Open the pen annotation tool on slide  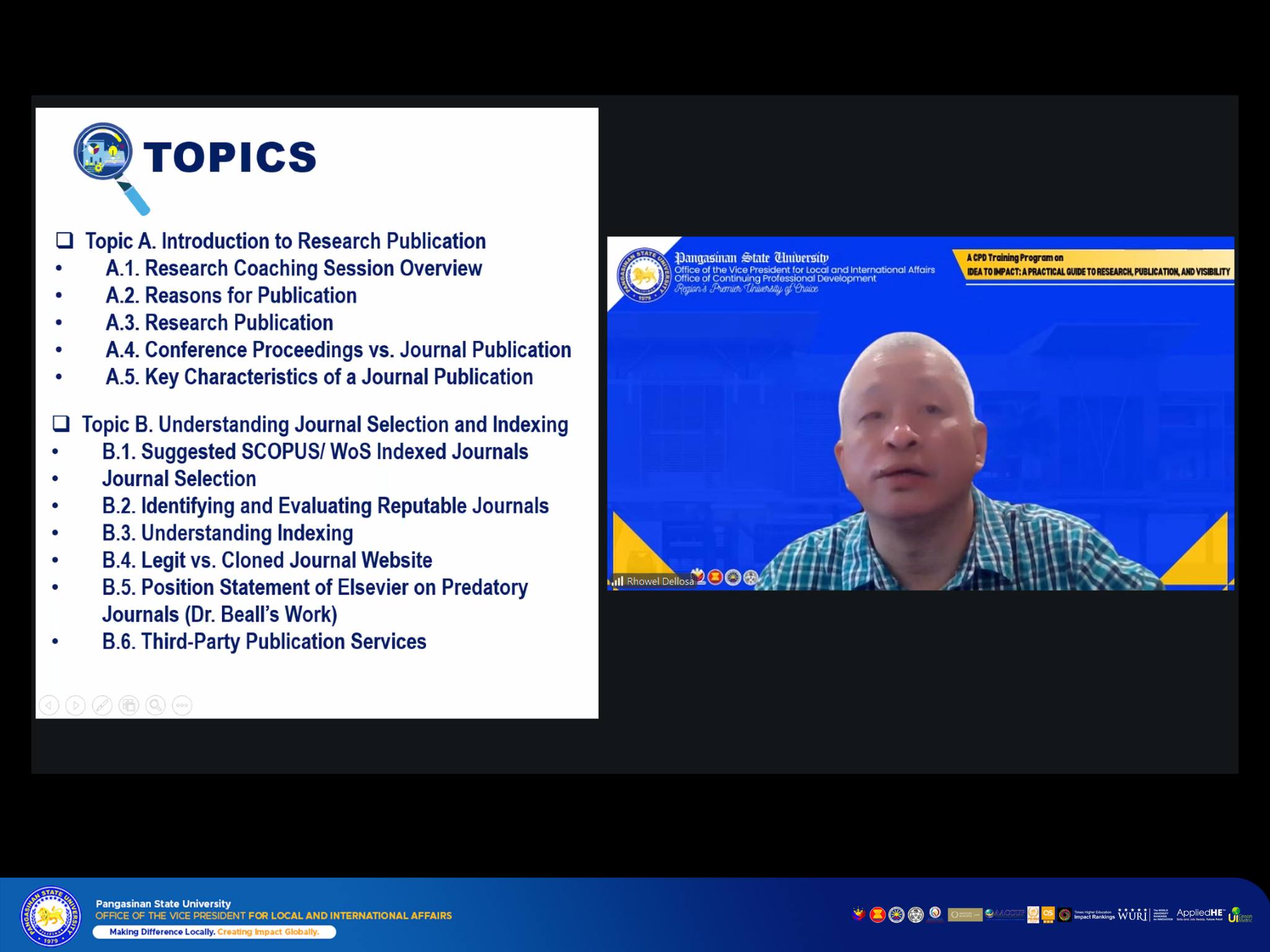pos(102,705)
